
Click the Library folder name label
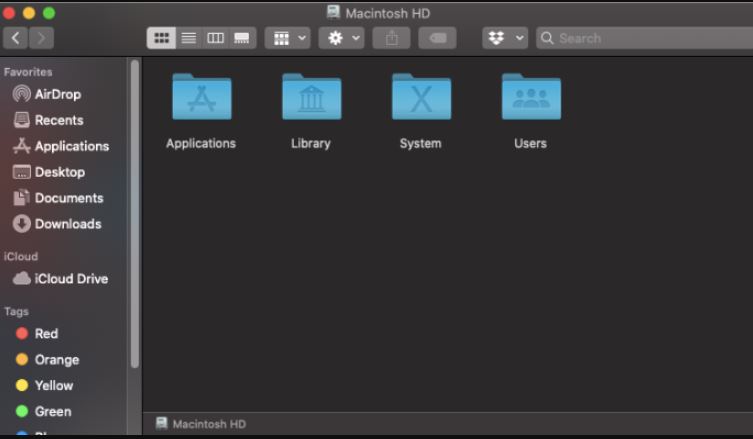pyautogui.click(x=311, y=143)
